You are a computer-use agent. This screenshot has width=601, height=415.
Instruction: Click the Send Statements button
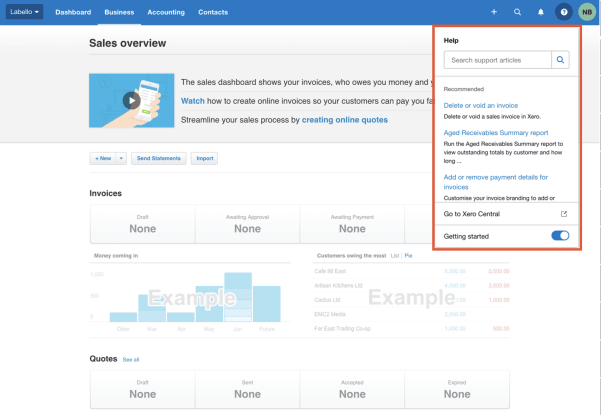click(x=158, y=158)
